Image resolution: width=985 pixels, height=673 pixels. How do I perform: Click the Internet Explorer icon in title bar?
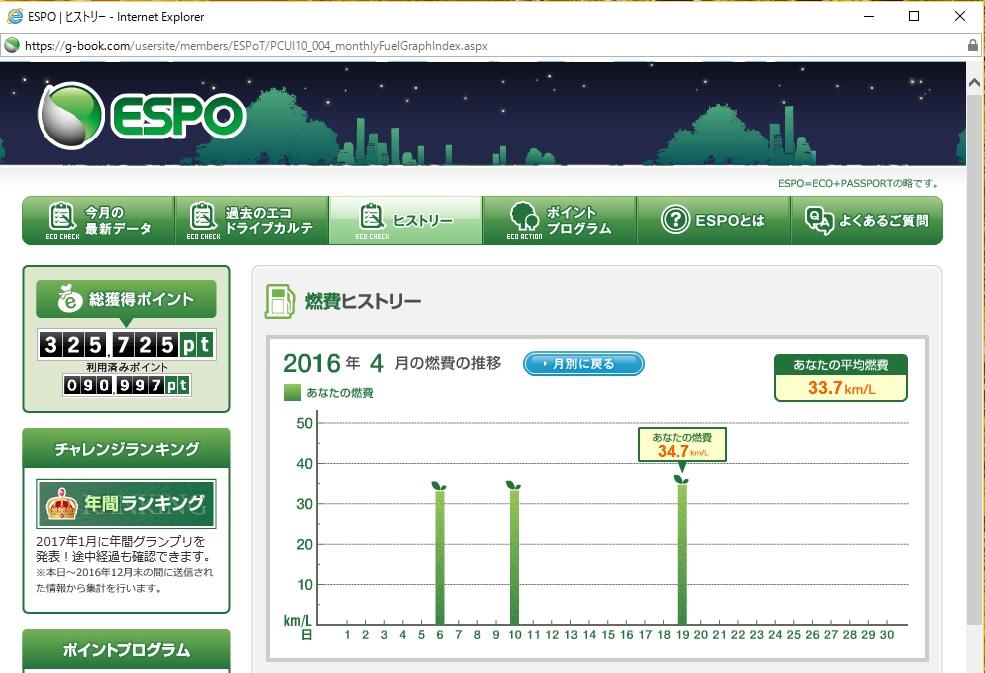(x=14, y=16)
